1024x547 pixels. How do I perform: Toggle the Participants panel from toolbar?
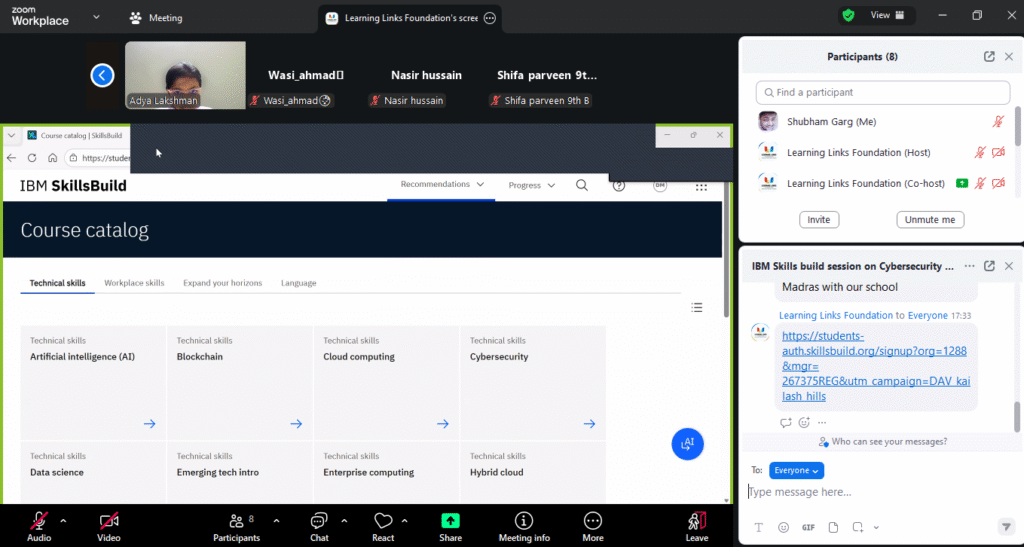[236, 521]
